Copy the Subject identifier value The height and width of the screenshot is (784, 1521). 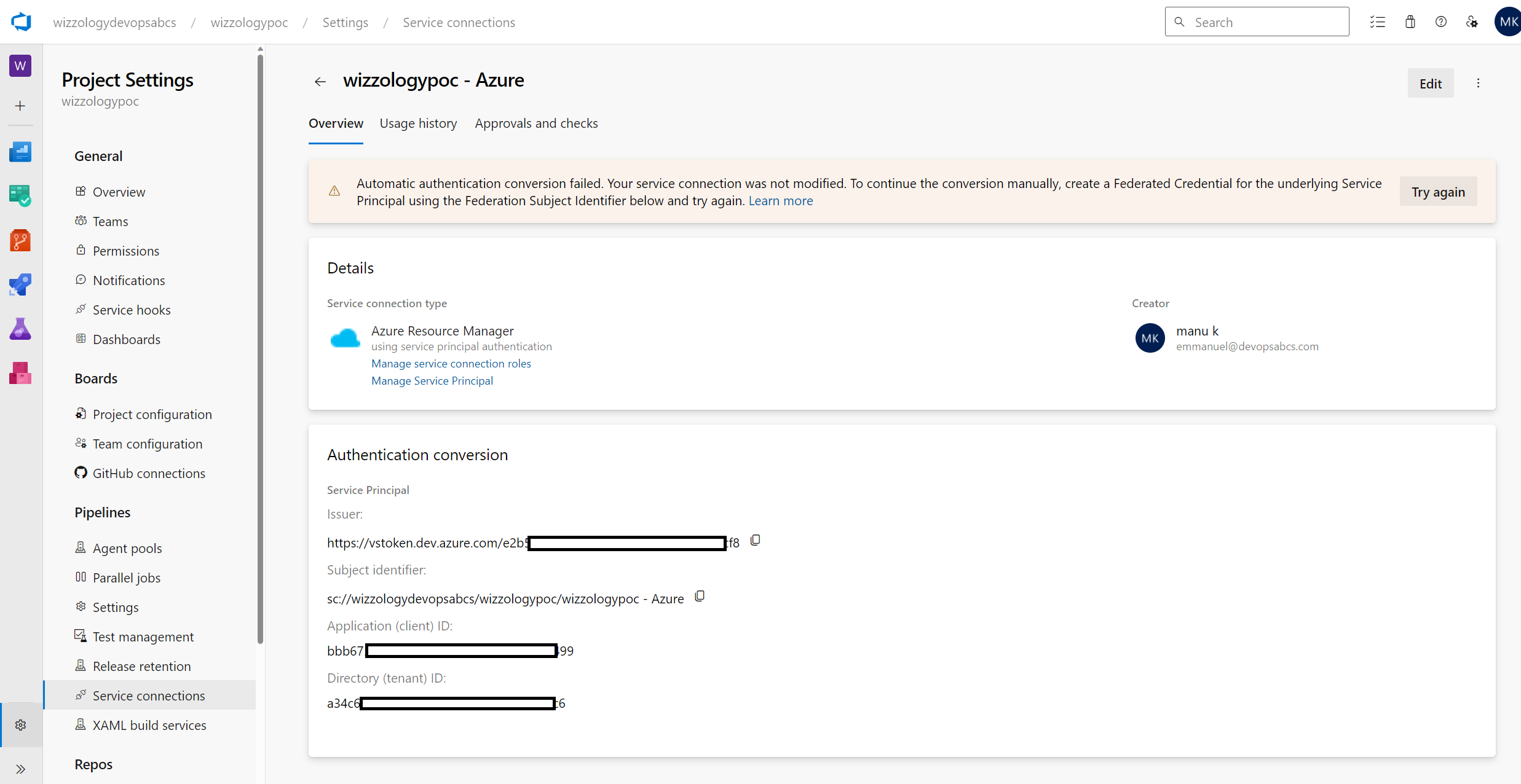click(x=700, y=596)
